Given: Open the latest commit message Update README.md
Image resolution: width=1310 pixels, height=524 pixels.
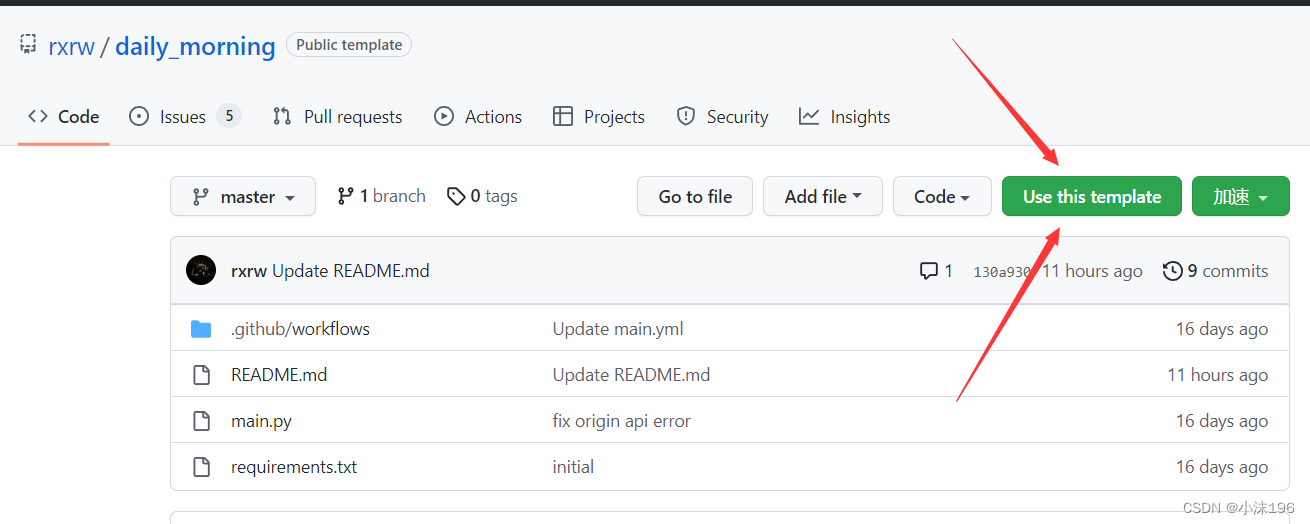Looking at the screenshot, I should point(351,271).
